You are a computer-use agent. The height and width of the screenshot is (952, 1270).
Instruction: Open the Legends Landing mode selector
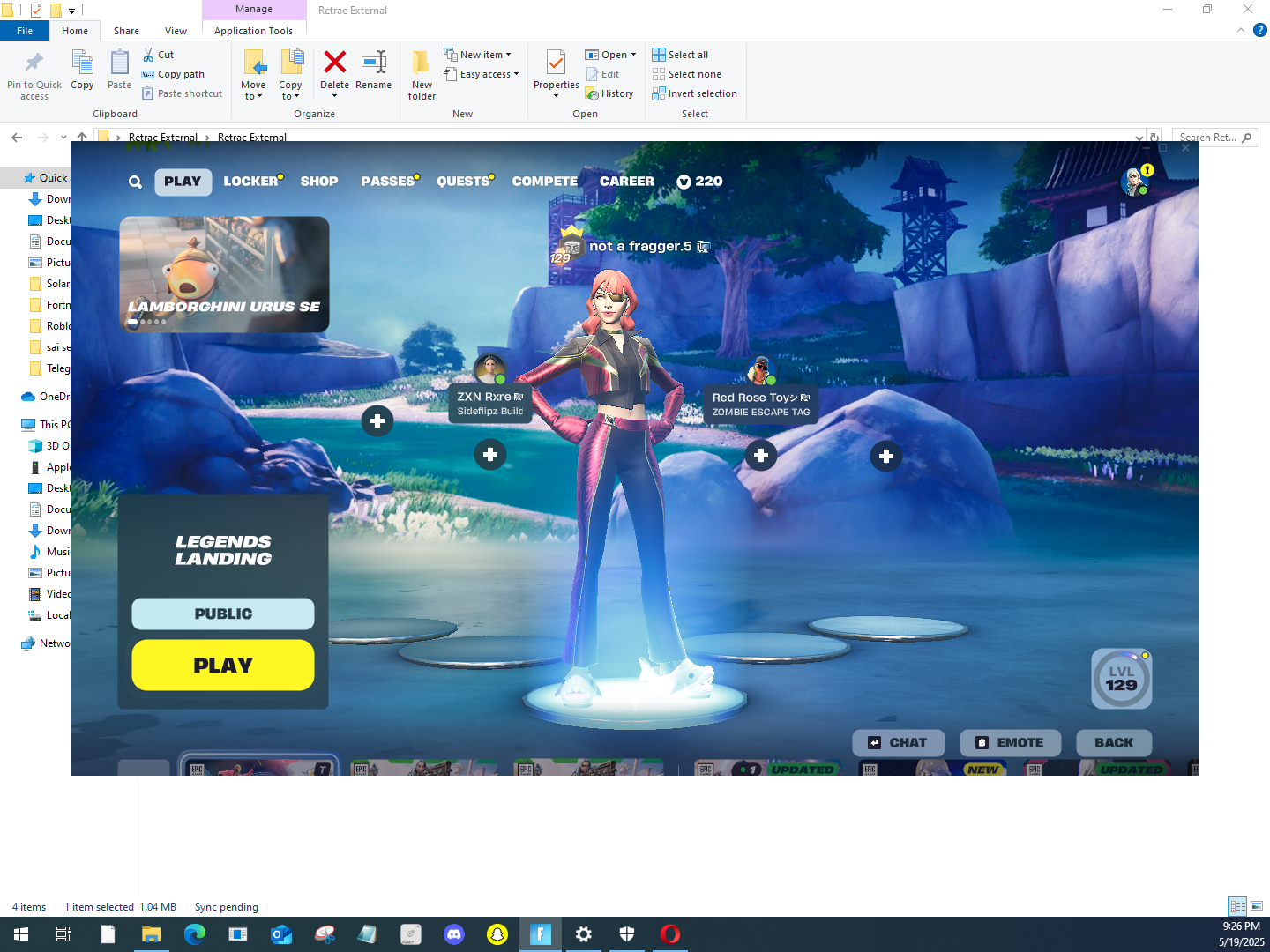click(x=223, y=550)
